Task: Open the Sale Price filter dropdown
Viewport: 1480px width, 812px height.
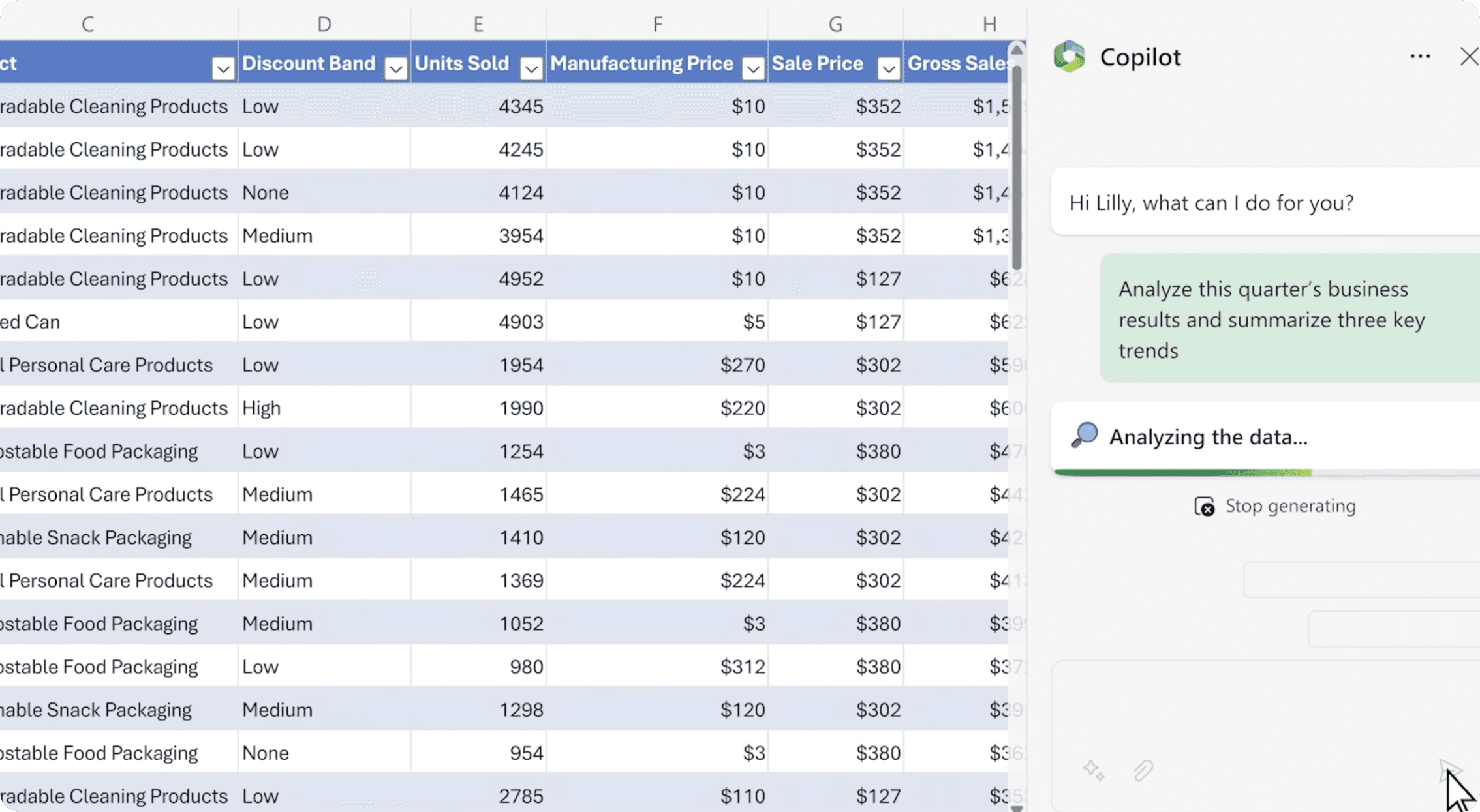Action: pyautogui.click(x=888, y=68)
